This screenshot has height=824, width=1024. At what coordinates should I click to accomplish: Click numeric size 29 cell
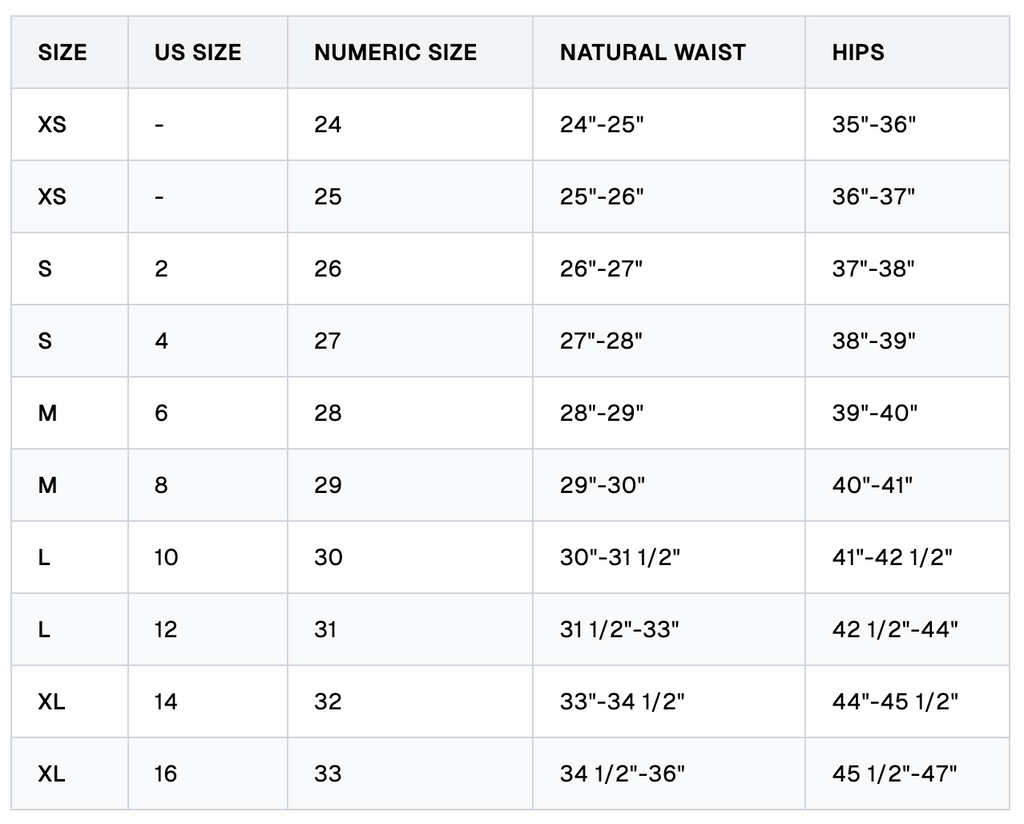tap(410, 485)
